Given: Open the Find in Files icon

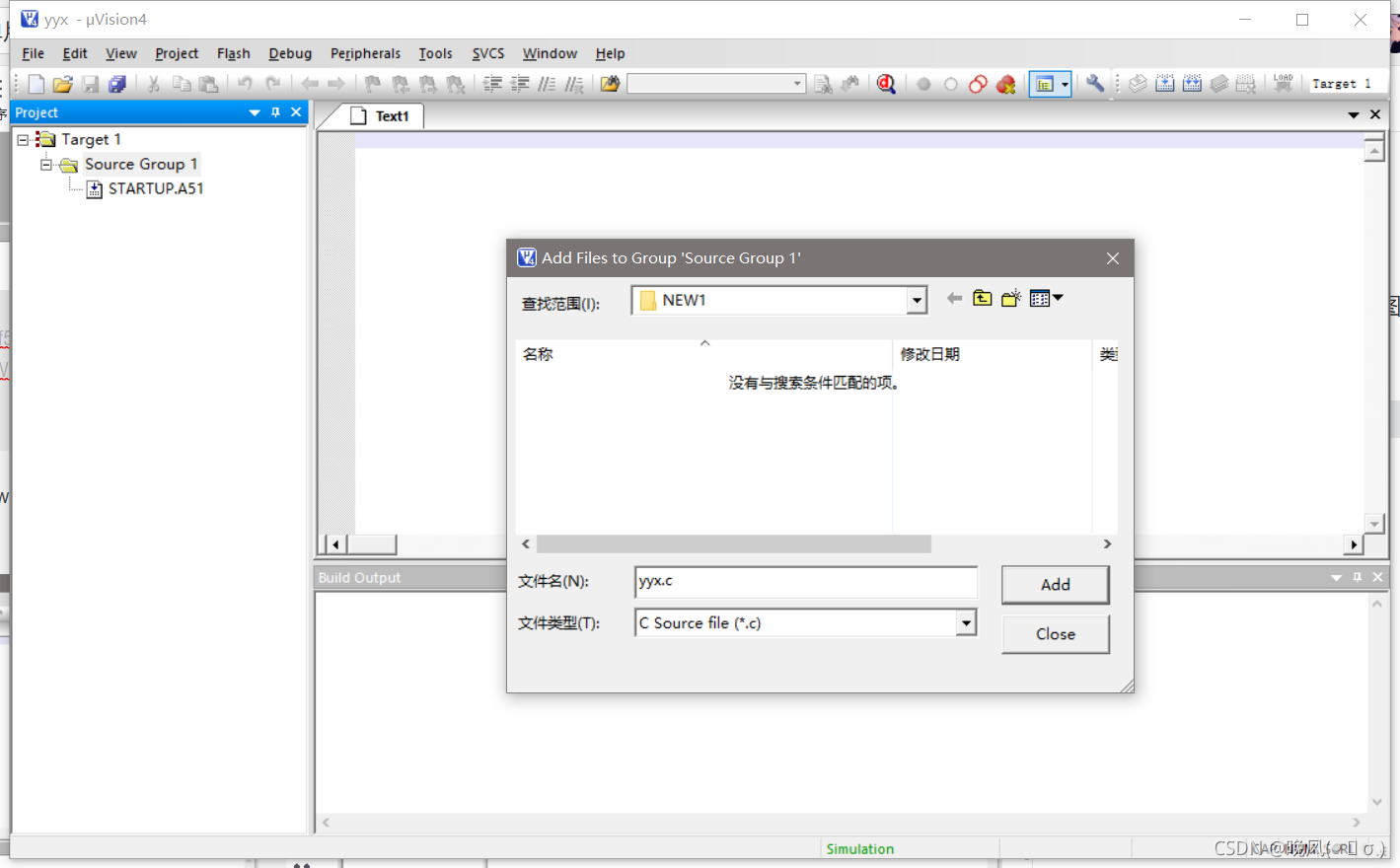Looking at the screenshot, I should coord(610,85).
